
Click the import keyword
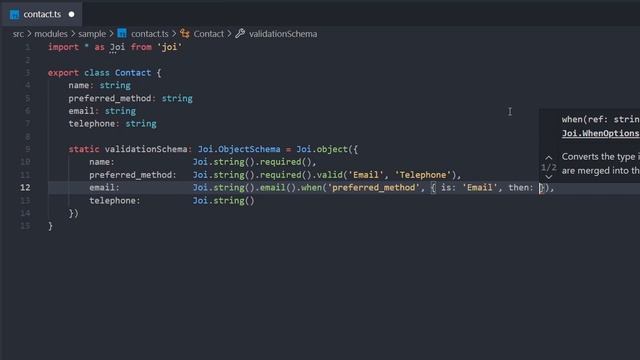[63, 47]
